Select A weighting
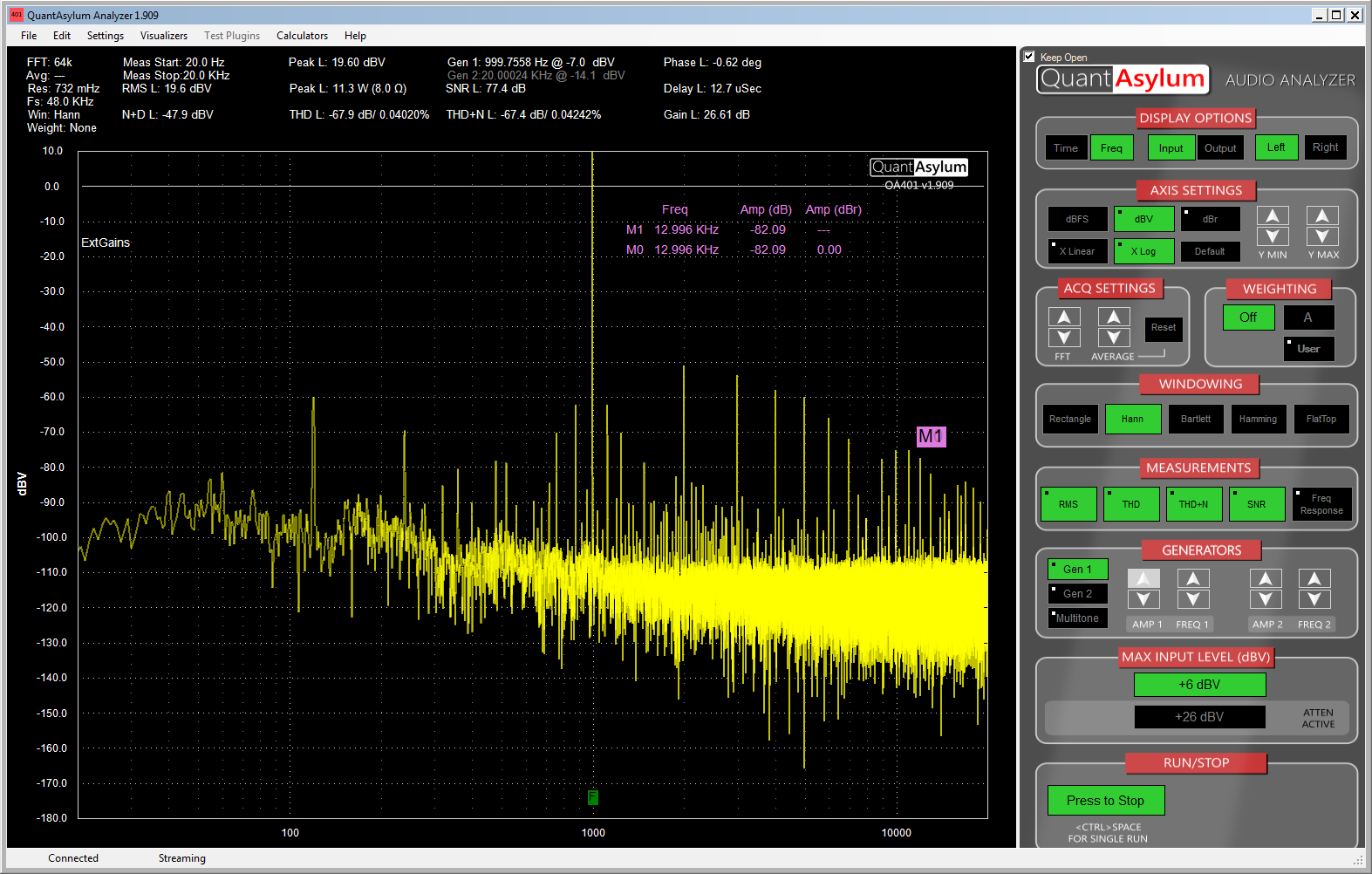 pos(1308,318)
